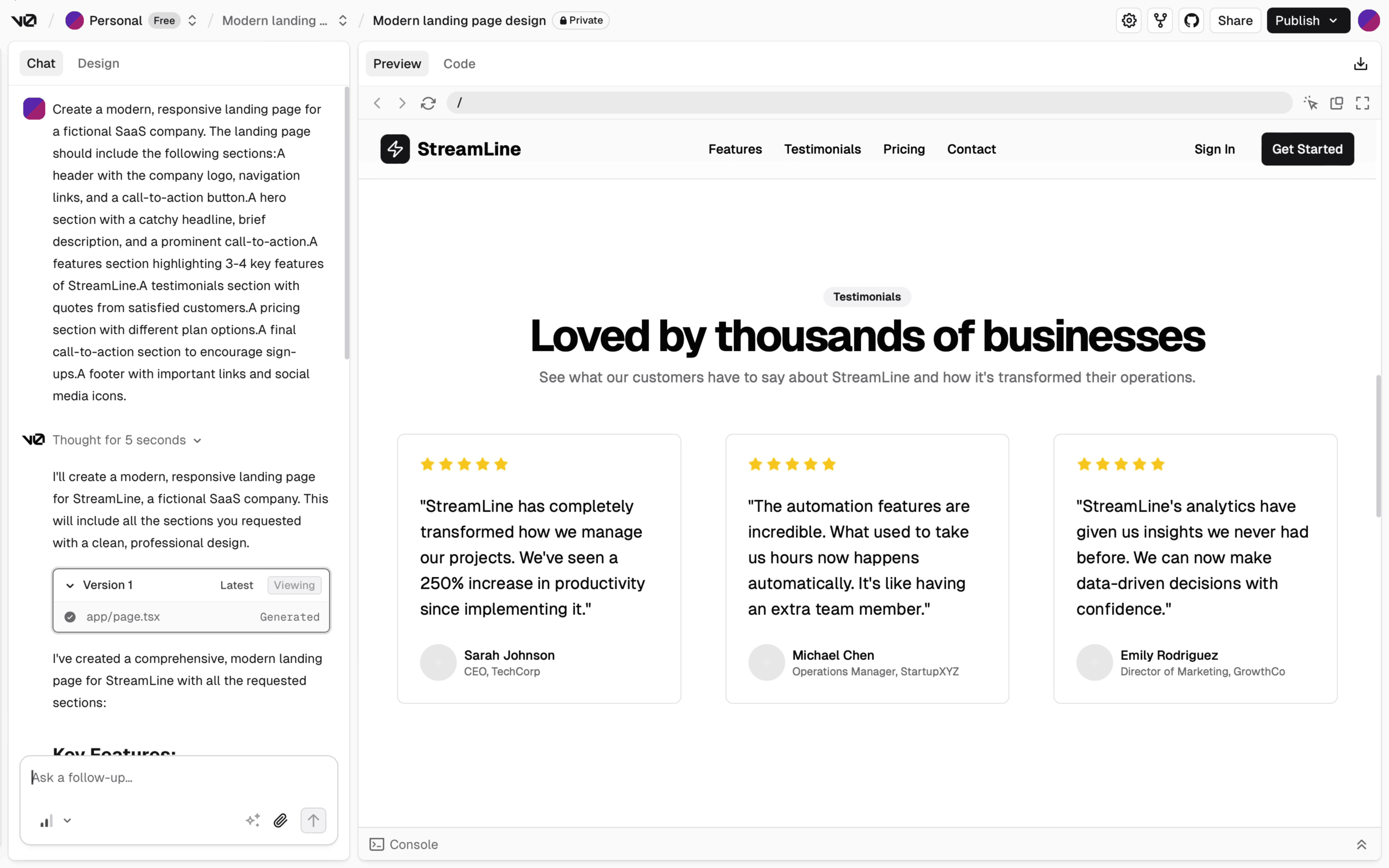
Task: Enter fullscreen preview mode
Action: pyautogui.click(x=1362, y=103)
